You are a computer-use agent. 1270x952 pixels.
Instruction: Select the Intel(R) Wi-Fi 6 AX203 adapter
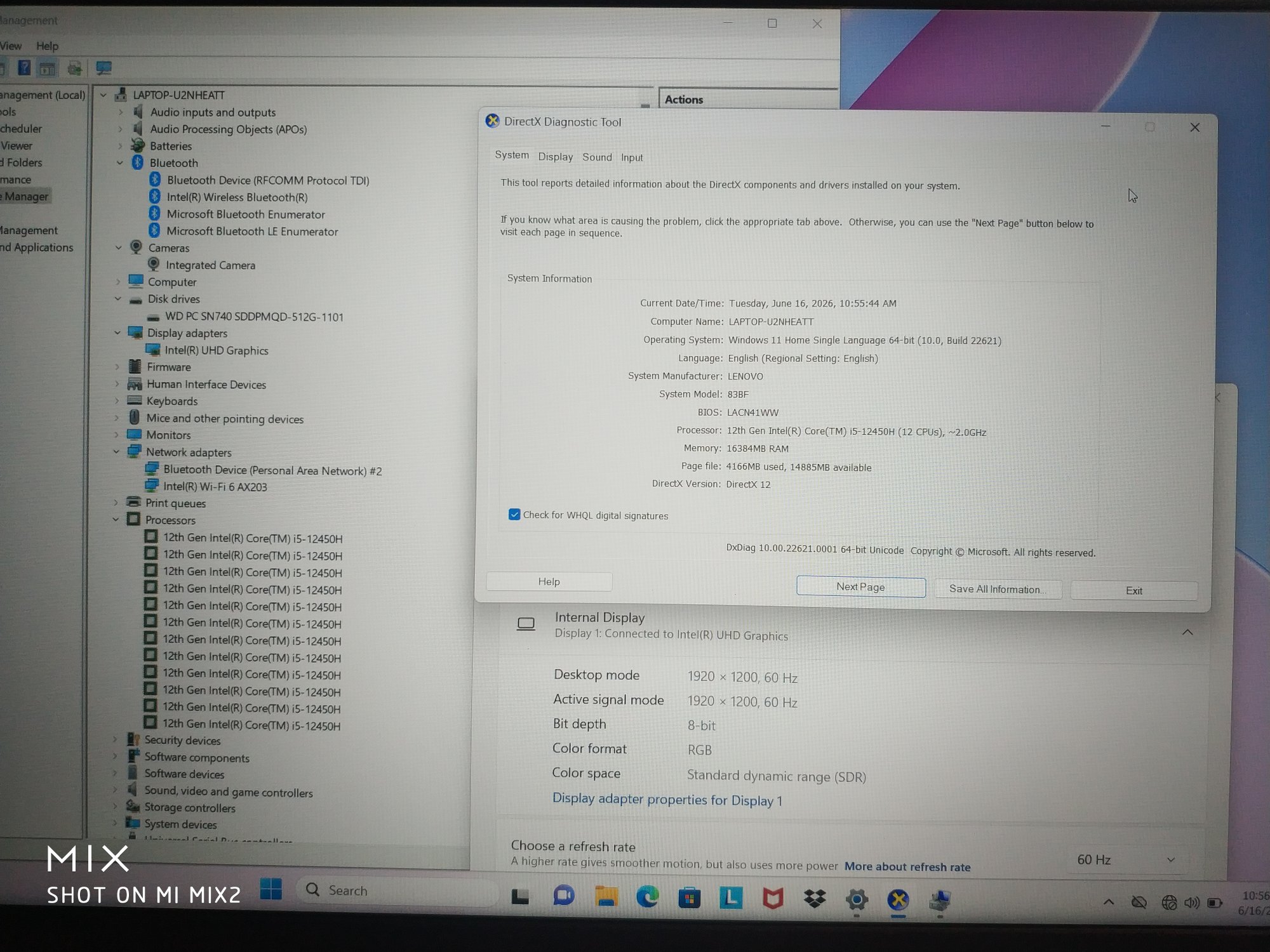tap(215, 487)
